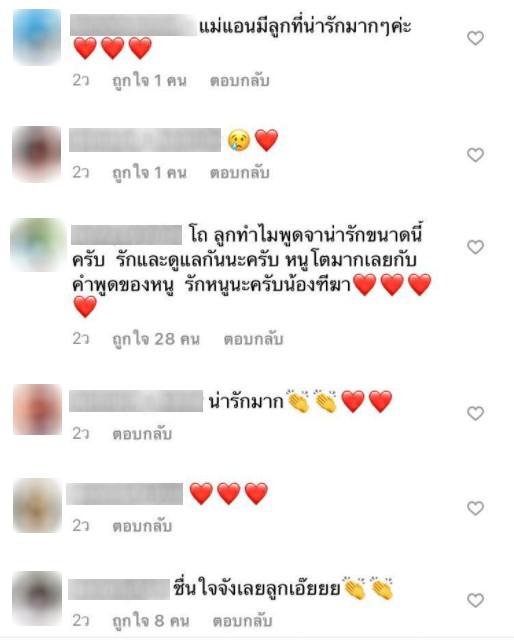The height and width of the screenshot is (640, 514).
Task: Reply to the crying emoji comment
Action: [240, 173]
